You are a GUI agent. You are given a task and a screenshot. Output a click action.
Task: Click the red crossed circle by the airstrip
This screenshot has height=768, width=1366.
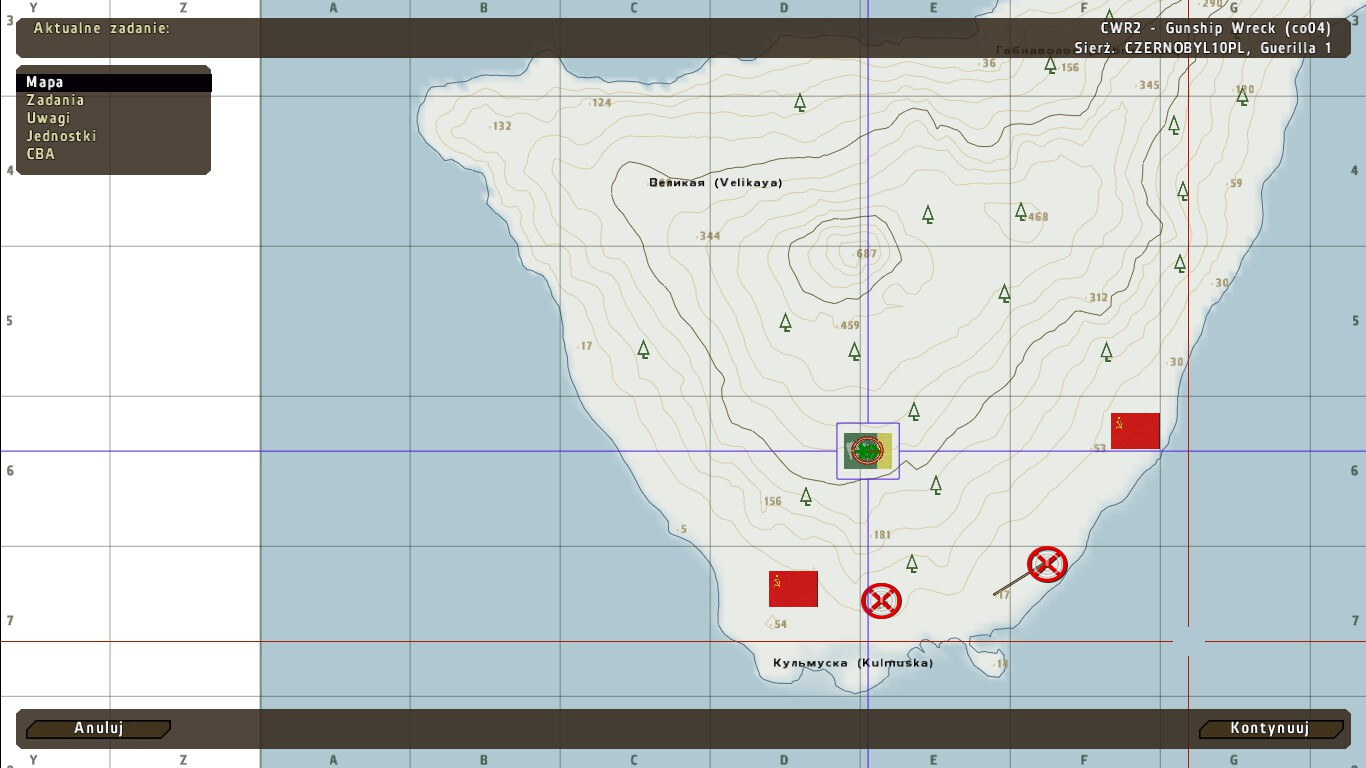(x=1047, y=565)
